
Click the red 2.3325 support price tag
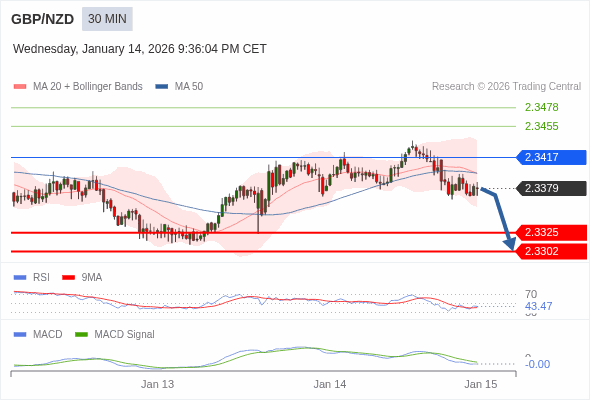pos(551,233)
